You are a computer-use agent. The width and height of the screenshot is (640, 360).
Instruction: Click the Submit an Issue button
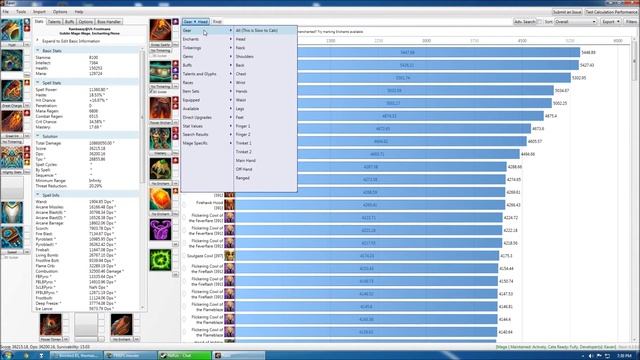tap(567, 12)
